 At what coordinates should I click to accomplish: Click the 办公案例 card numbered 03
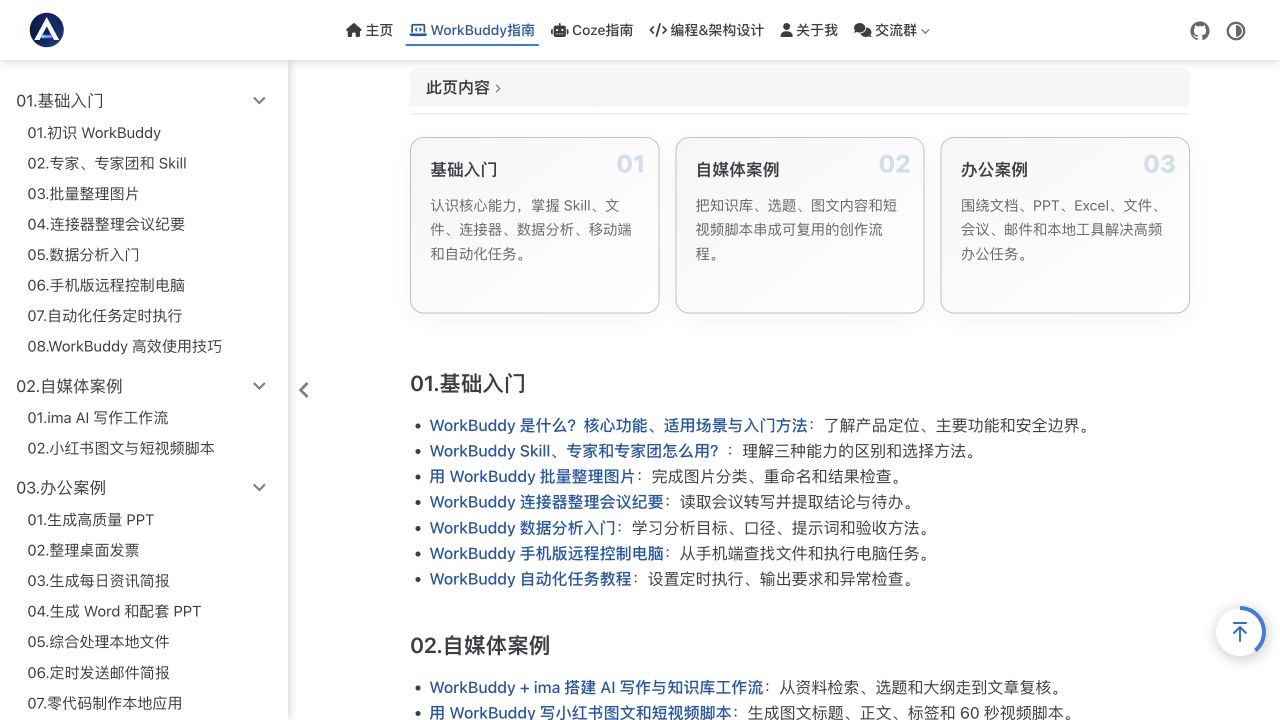click(1065, 225)
